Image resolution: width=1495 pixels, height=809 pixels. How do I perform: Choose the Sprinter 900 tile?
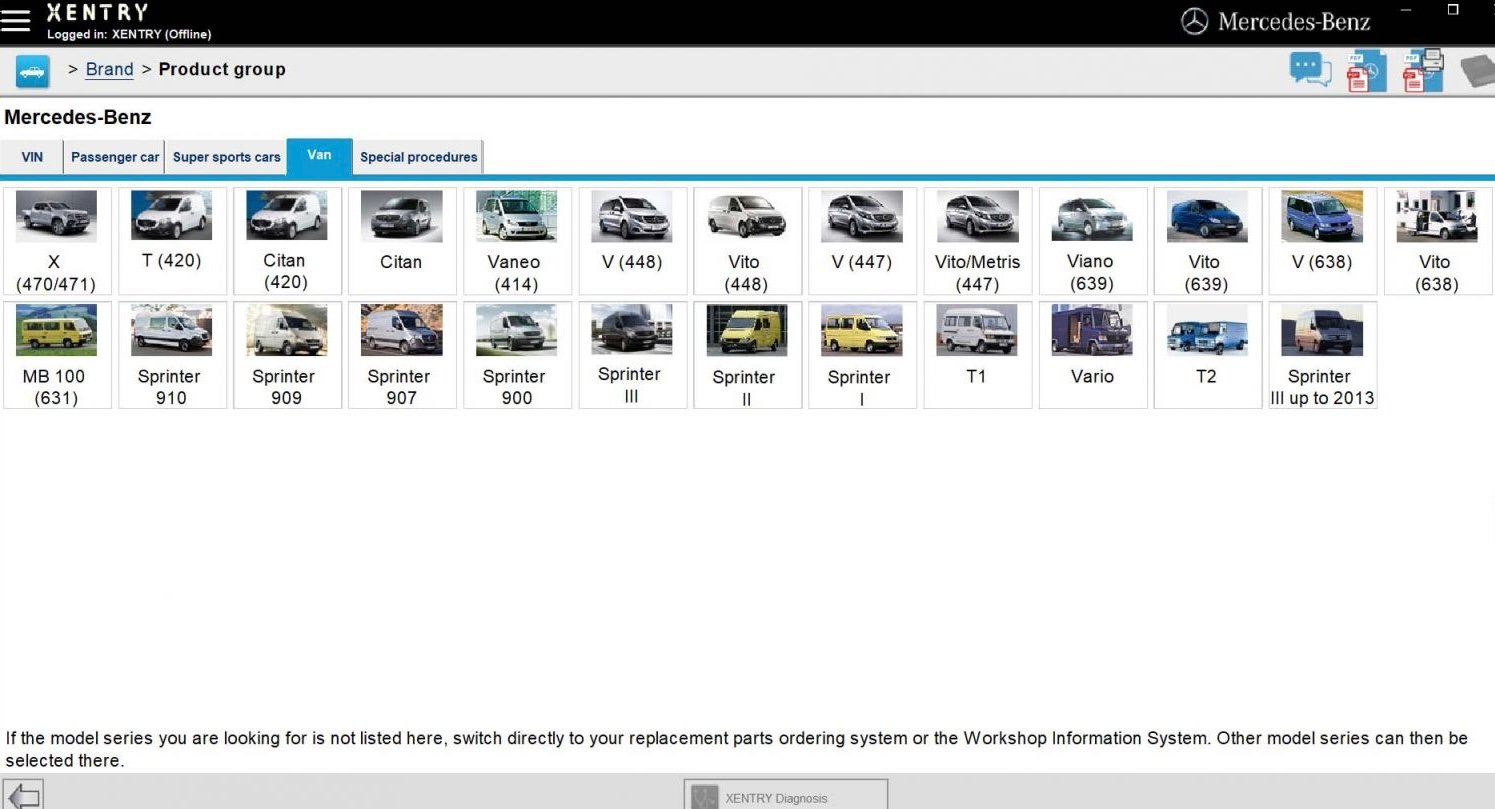point(517,355)
